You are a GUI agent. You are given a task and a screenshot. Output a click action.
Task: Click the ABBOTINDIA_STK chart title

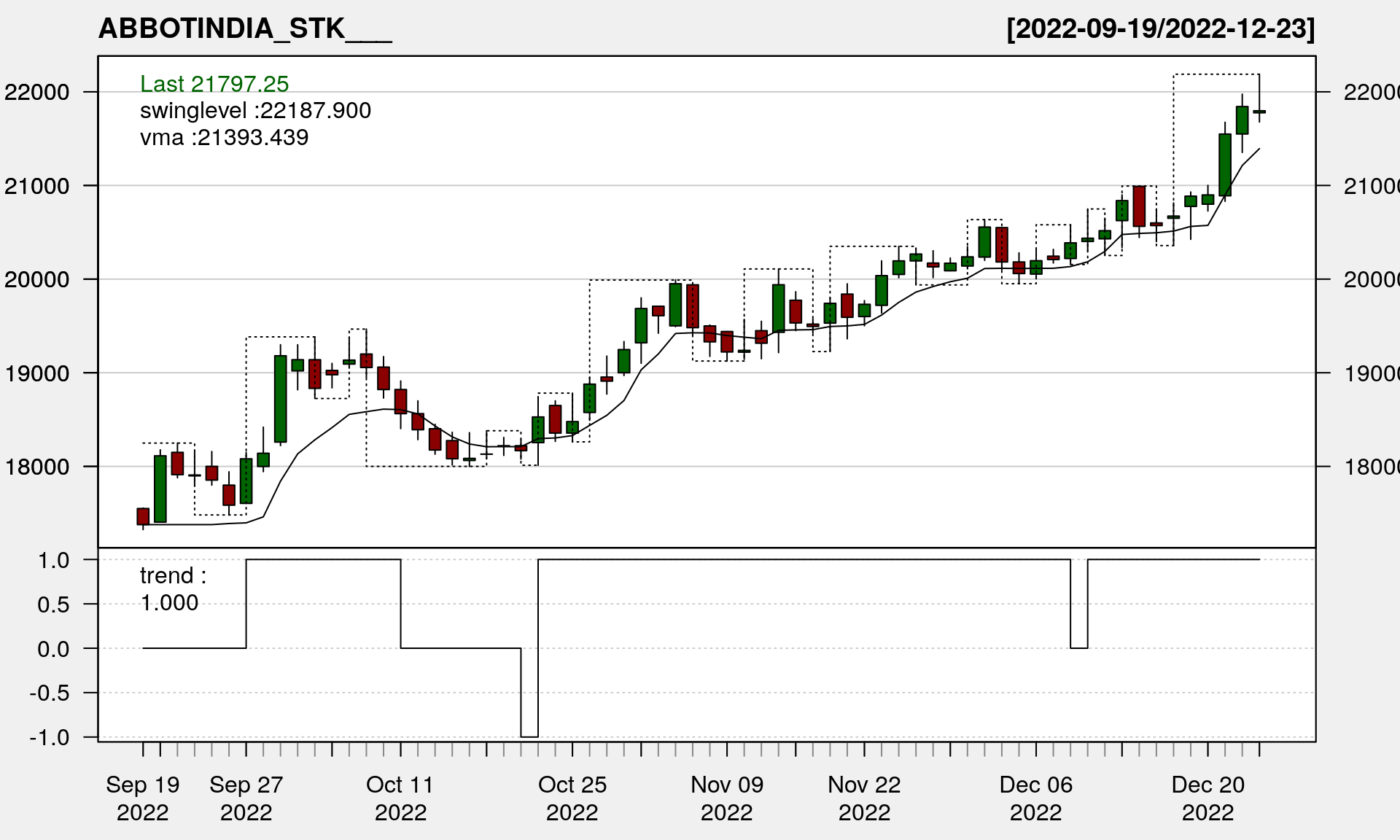tap(245, 28)
